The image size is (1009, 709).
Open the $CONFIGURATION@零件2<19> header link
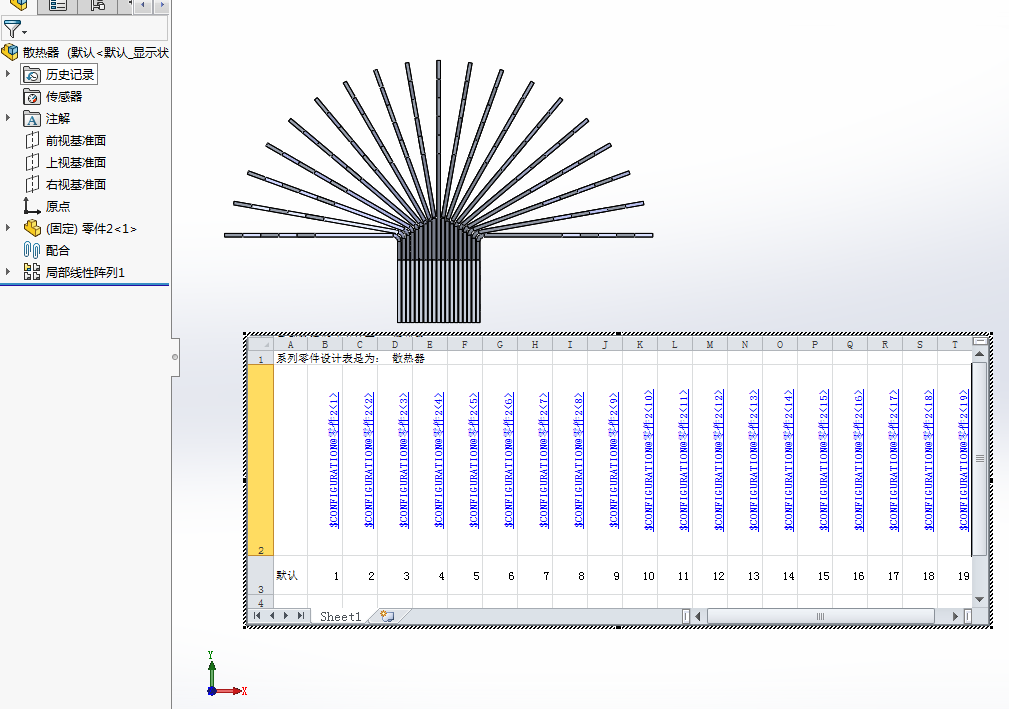(x=963, y=460)
